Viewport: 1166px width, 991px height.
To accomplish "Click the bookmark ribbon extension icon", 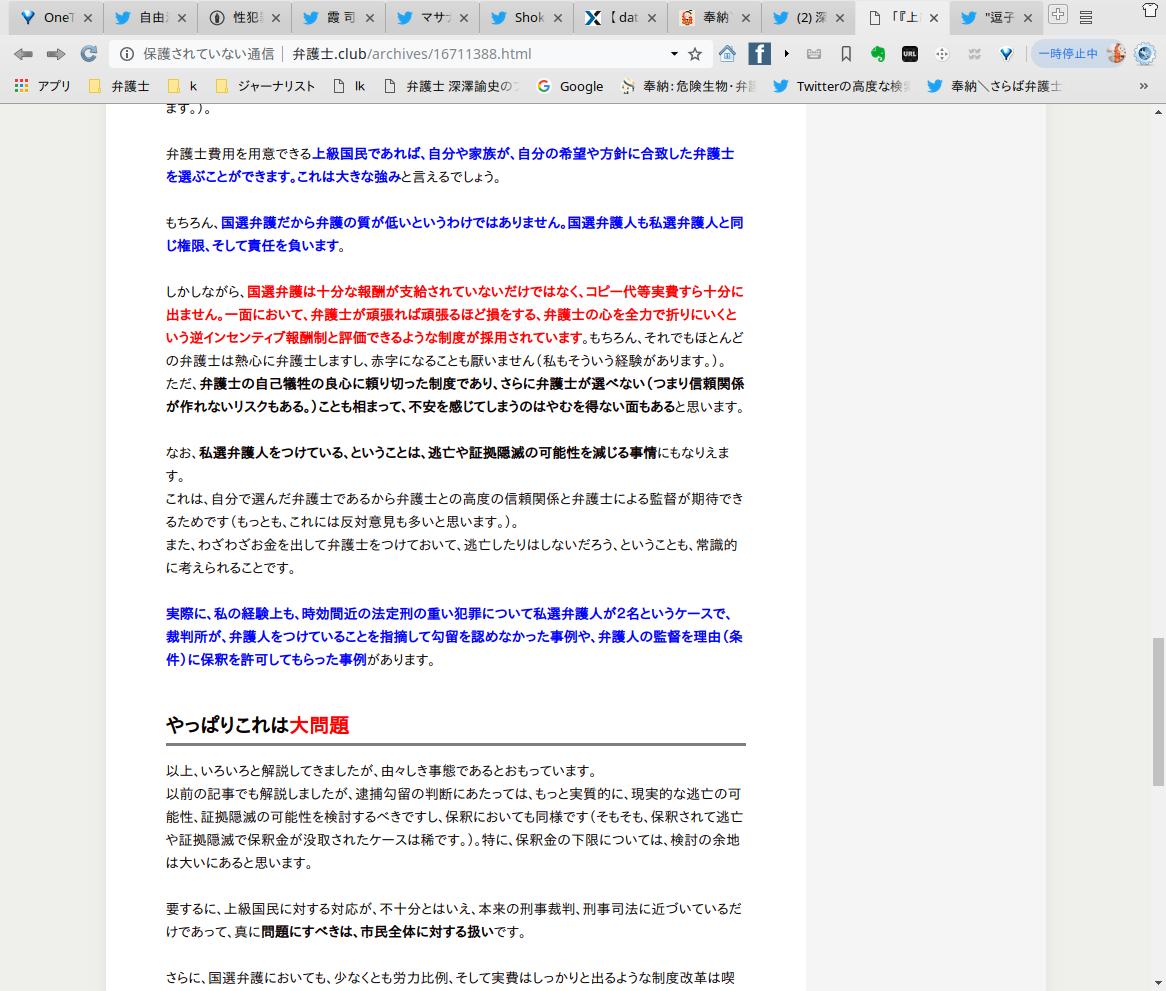I will click(x=846, y=54).
